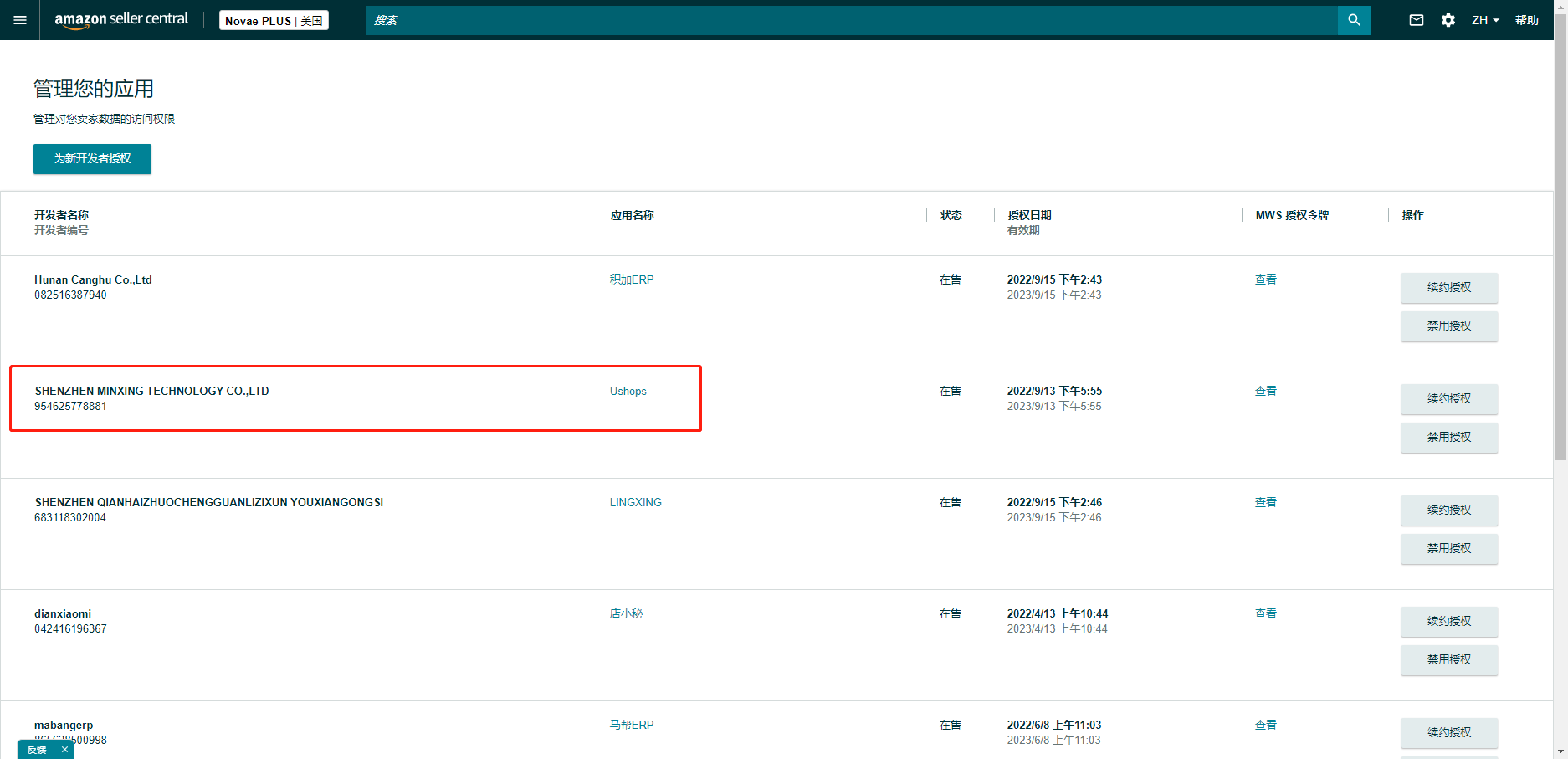Open the hamburger navigation menu
Screen dimensions: 1568x759
[x=20, y=20]
